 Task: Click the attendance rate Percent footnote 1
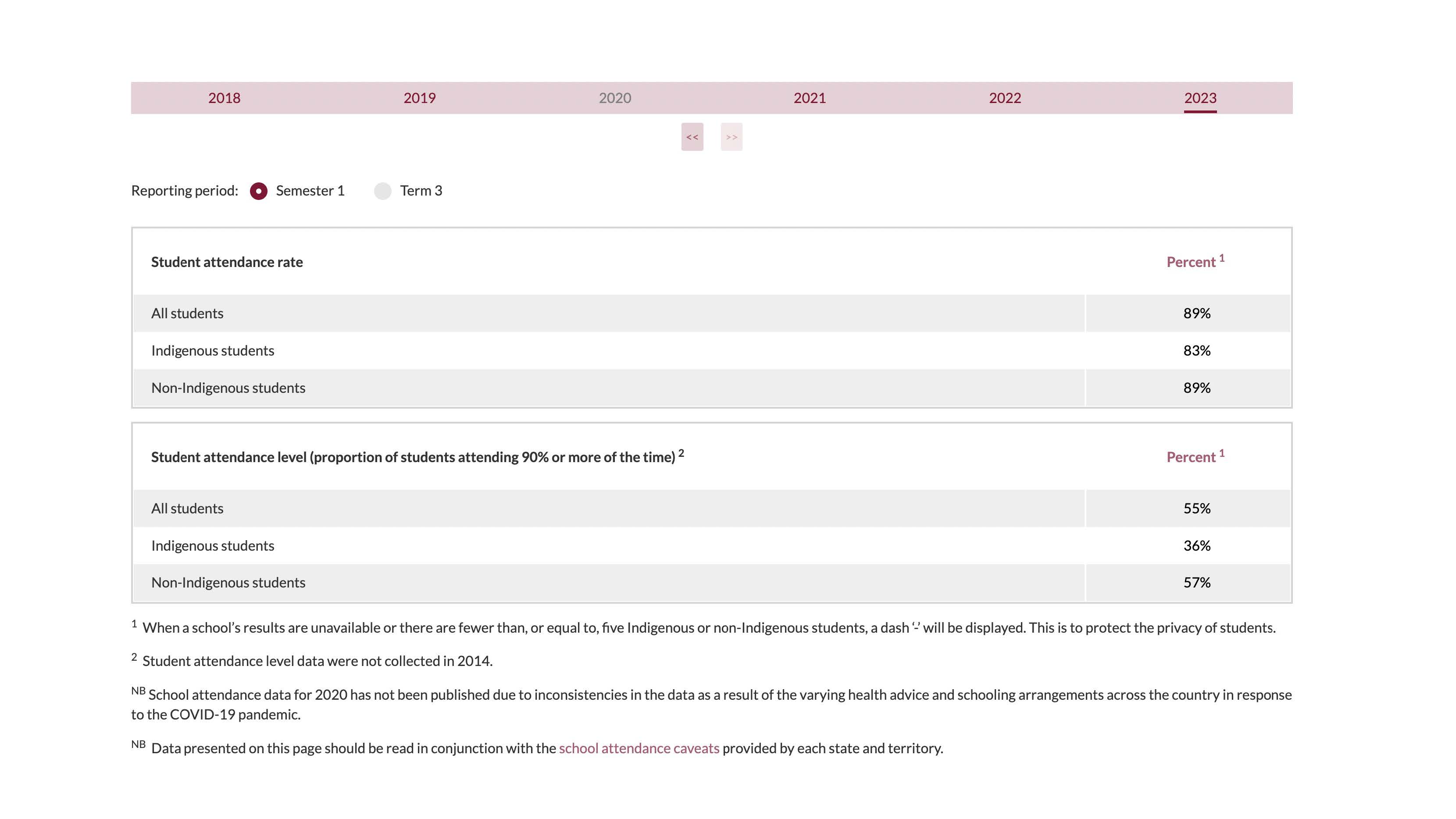(1221, 258)
